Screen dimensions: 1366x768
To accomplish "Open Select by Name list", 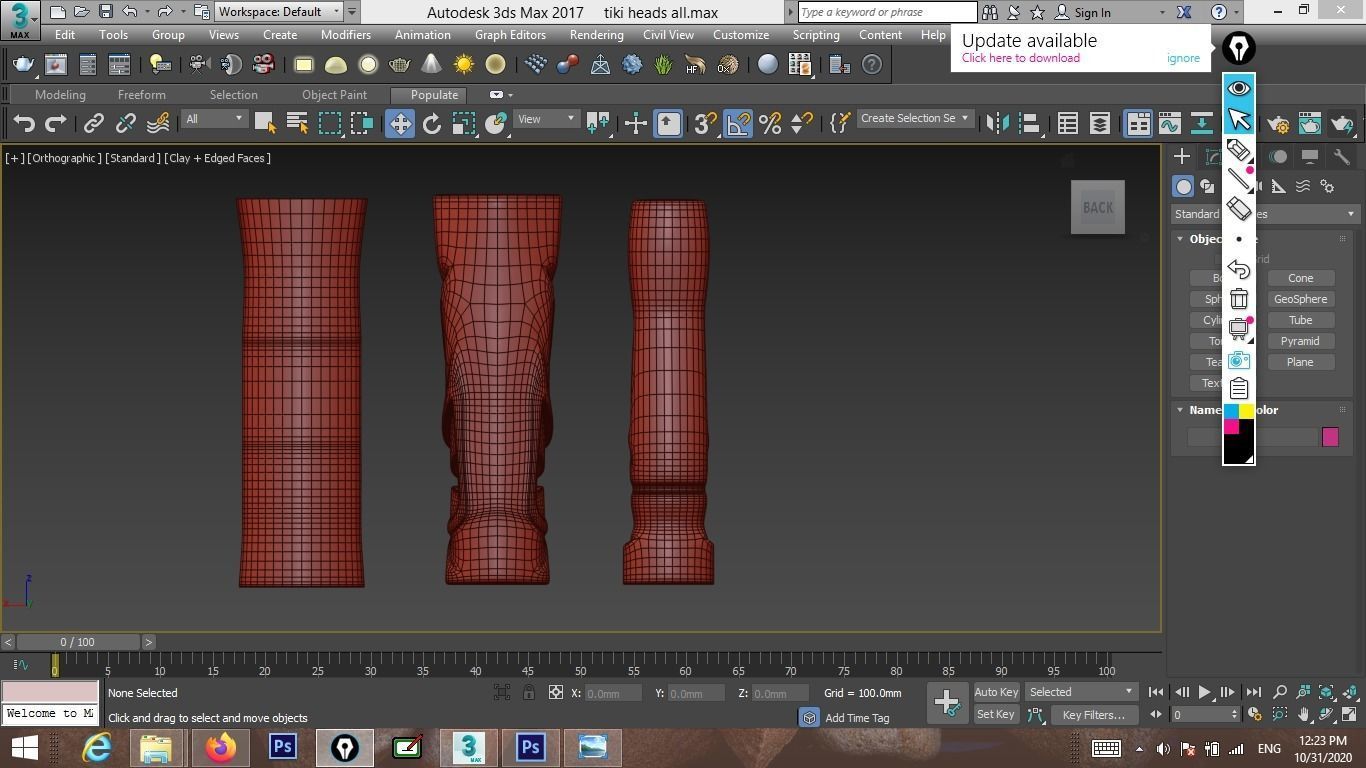I will point(297,122).
